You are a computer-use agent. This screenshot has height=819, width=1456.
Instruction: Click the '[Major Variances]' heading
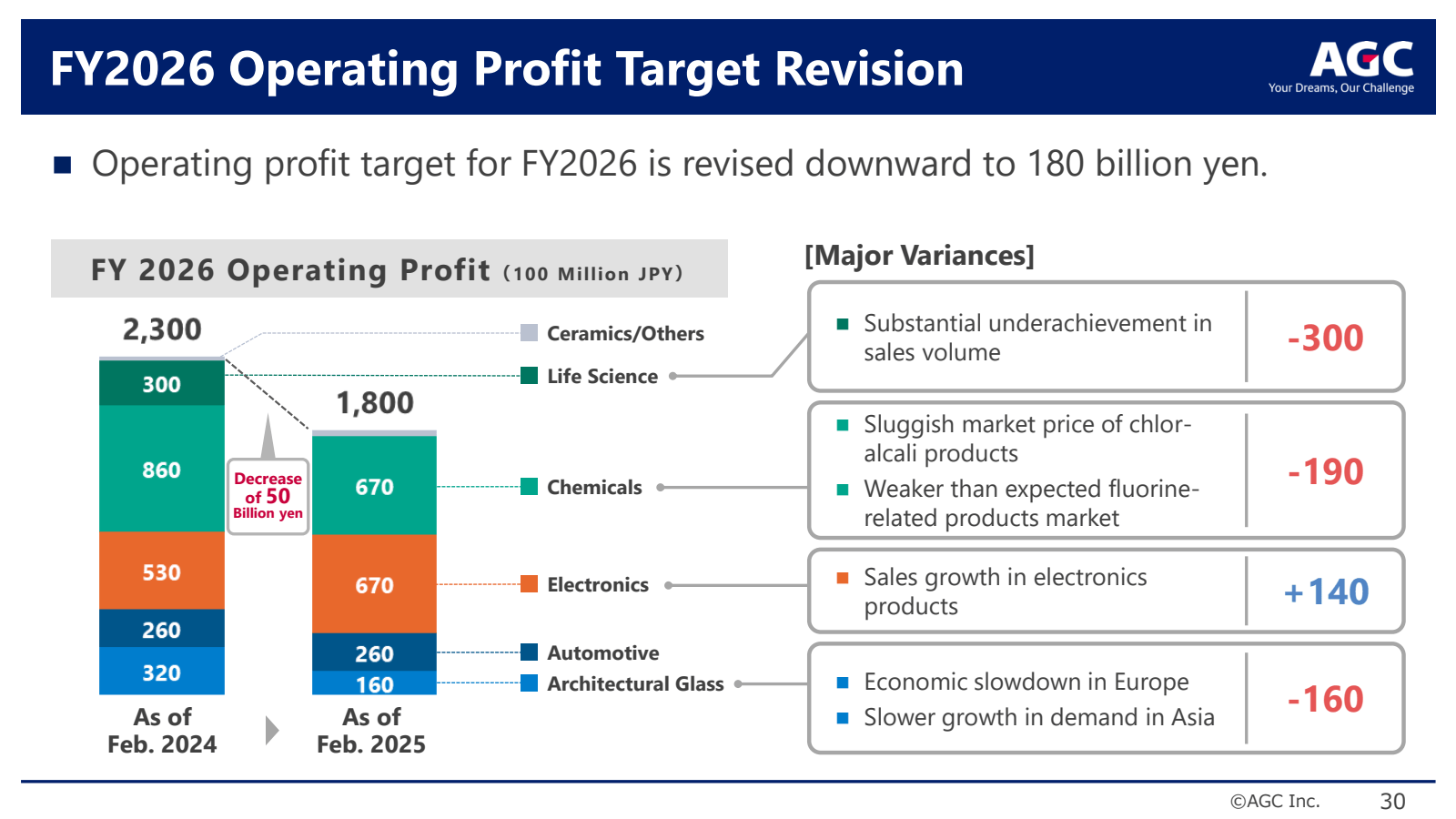coord(919,256)
